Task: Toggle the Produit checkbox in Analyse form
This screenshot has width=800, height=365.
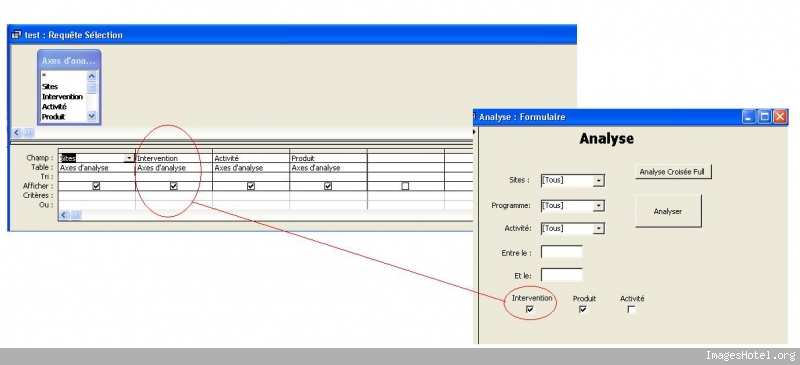Action: point(583,309)
